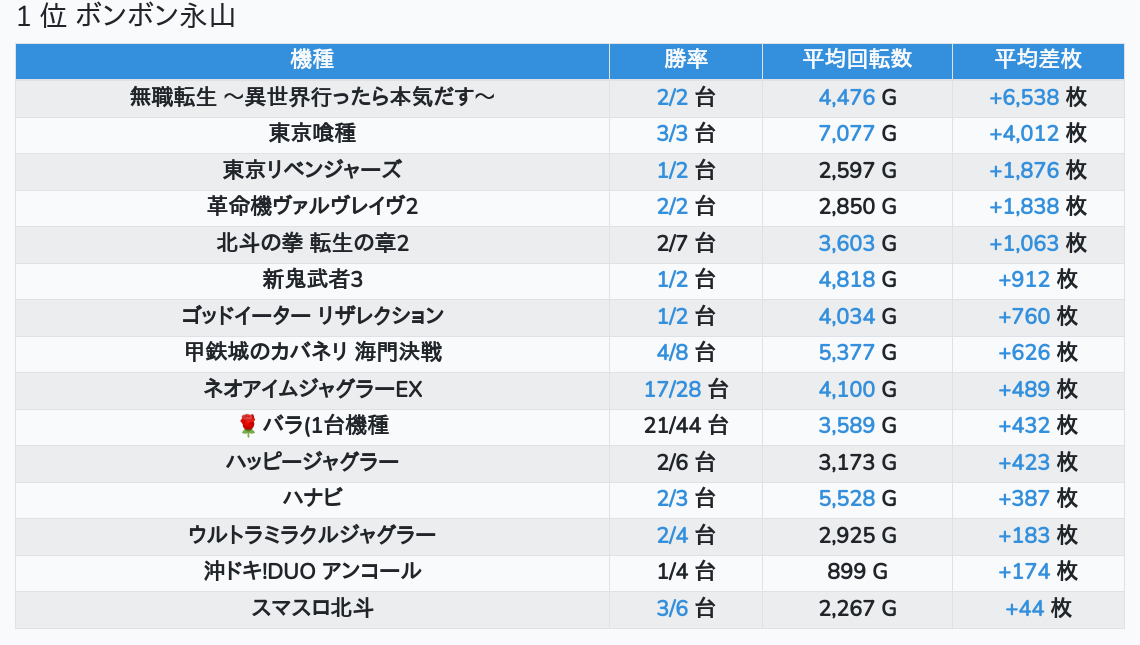The image size is (1140, 645).
Task: Select 沖ドキ!DUO アンコール row
Action: click(312, 571)
